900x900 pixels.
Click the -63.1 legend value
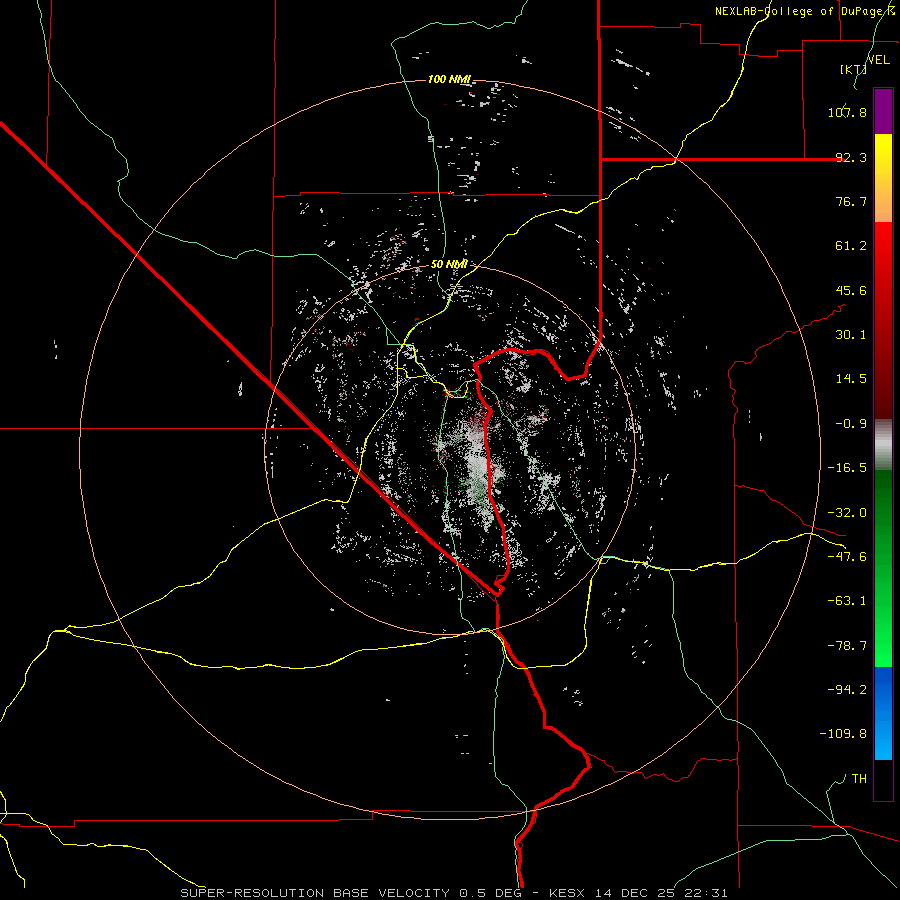(x=847, y=601)
